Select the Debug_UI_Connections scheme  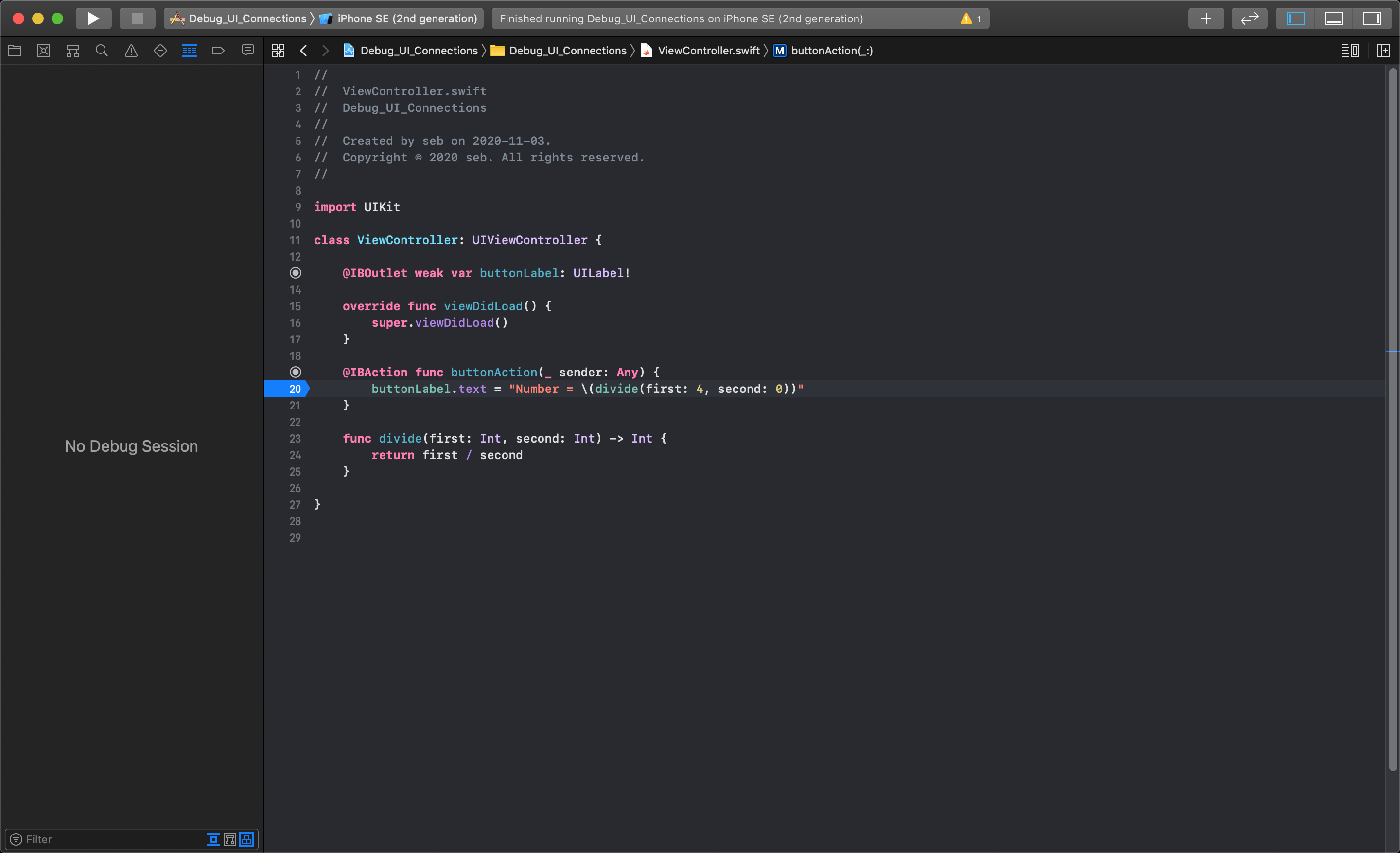[x=238, y=18]
